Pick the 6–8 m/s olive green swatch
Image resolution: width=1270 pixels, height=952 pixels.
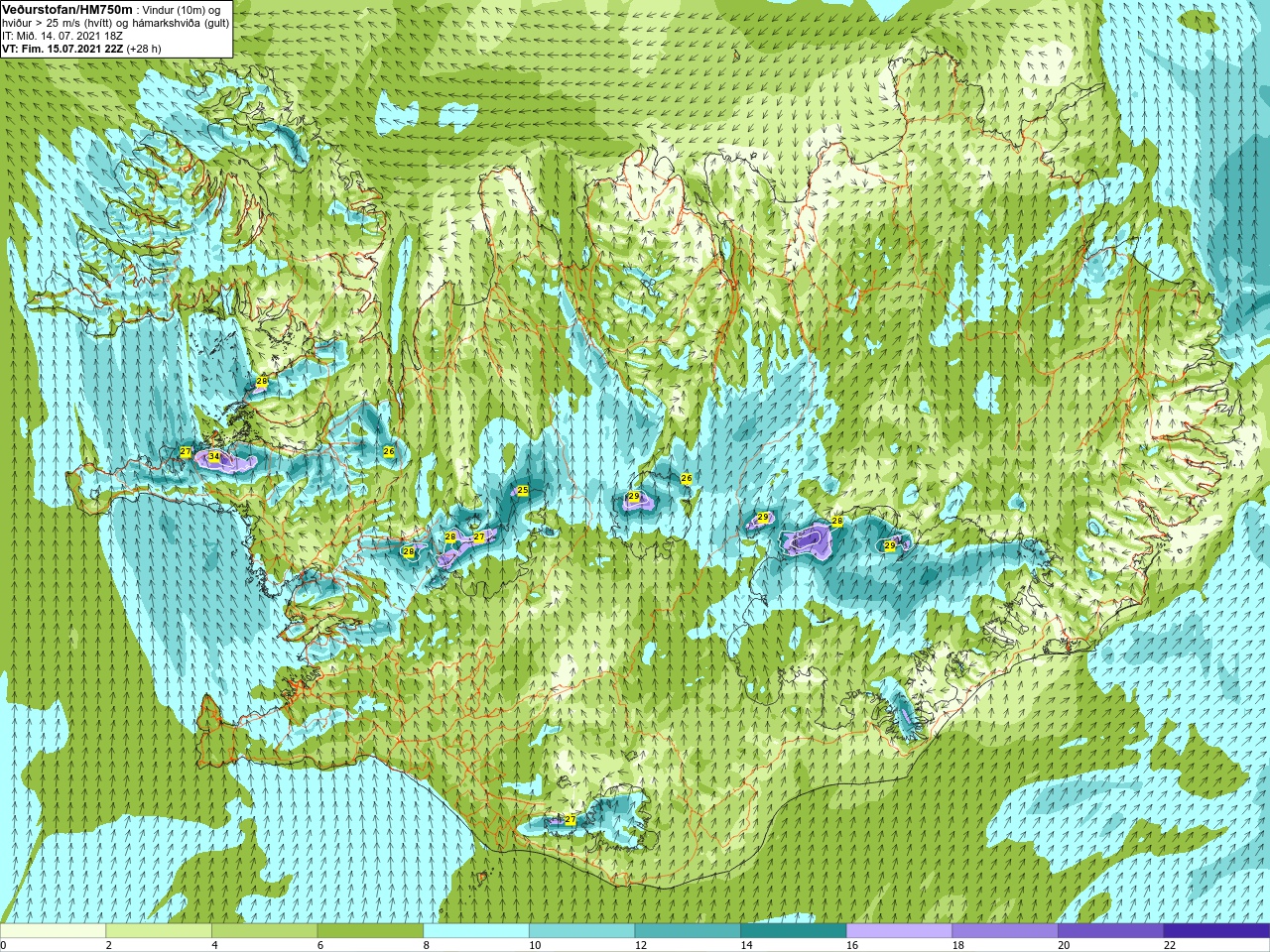[370, 931]
